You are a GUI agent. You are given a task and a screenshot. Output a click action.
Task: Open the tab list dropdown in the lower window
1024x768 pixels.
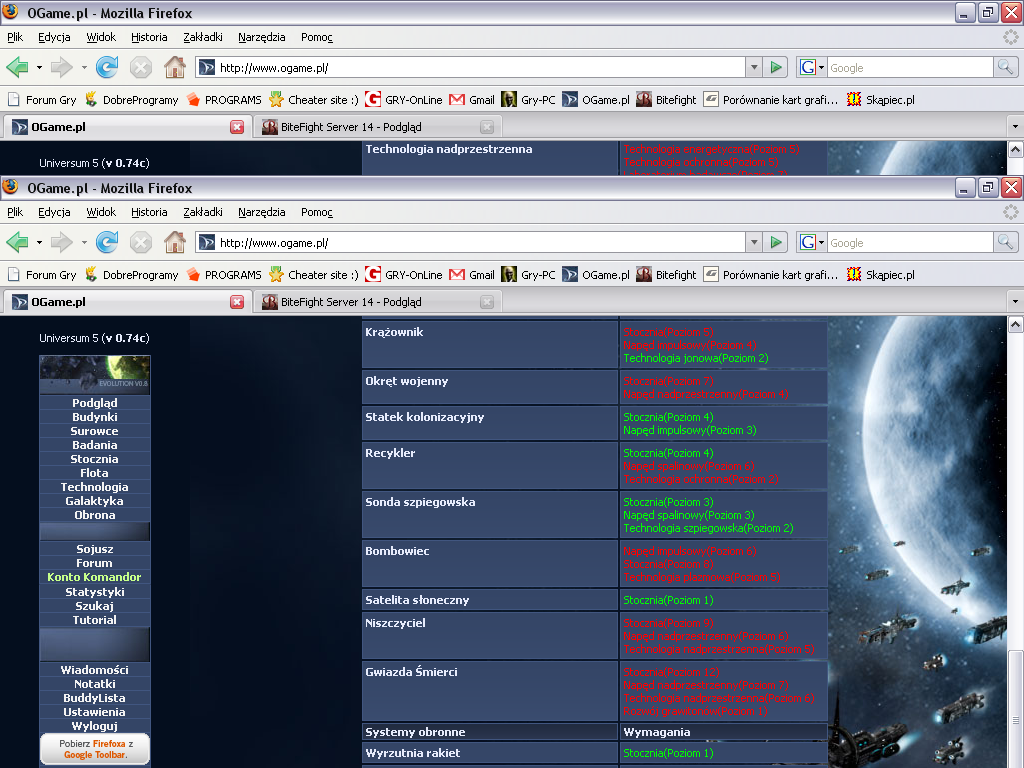[1015, 302]
